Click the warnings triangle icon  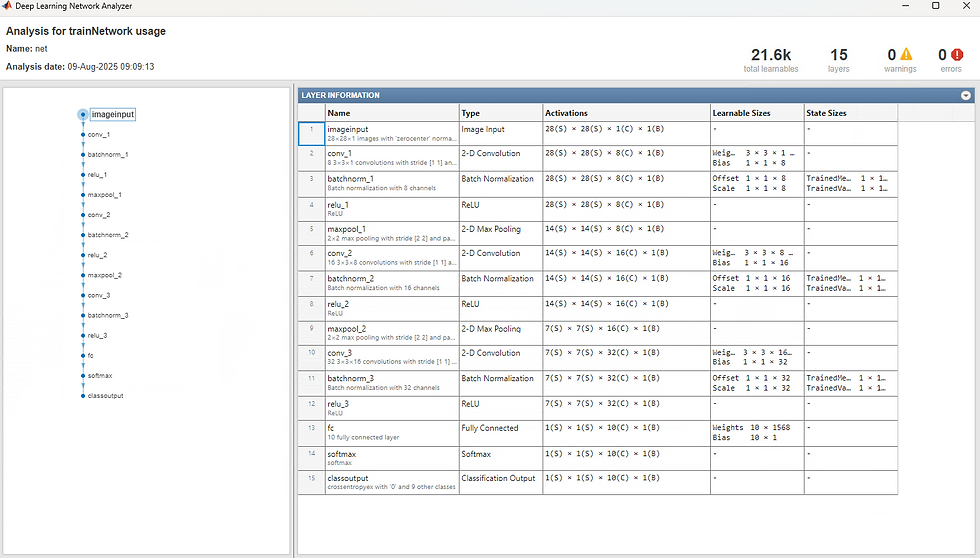(906, 54)
